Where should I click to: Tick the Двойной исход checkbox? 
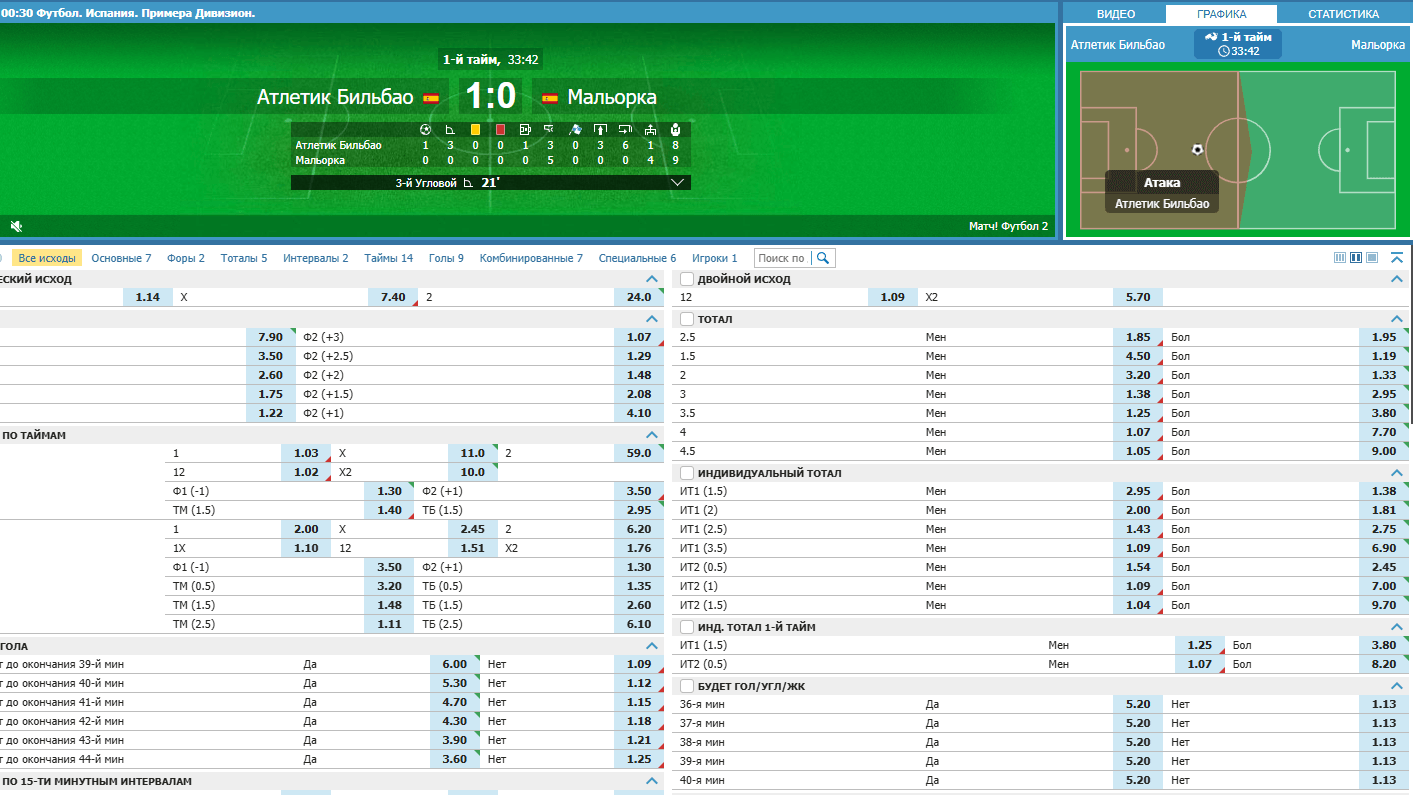[x=687, y=279]
